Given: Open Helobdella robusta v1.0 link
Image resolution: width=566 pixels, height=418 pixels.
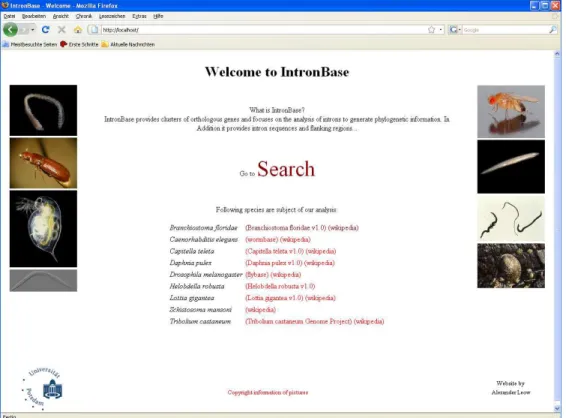Looking at the screenshot, I should [280, 286].
